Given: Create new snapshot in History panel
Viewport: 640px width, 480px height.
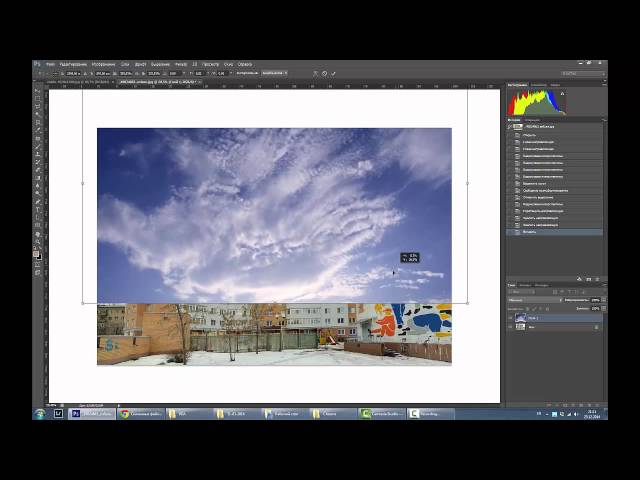Looking at the screenshot, I should 589,279.
